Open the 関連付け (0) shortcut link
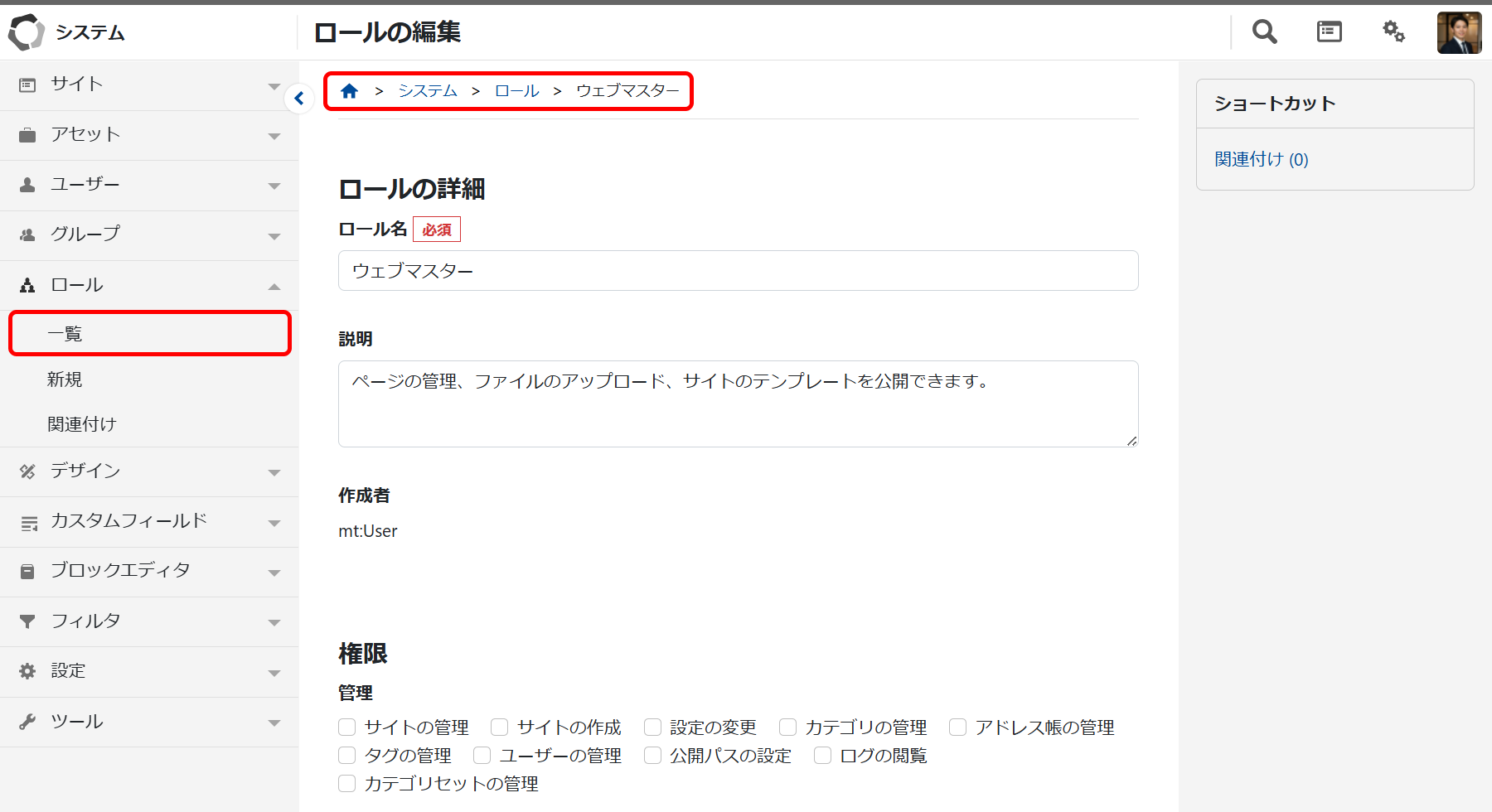Screen dimensions: 1492x812 1261,160
